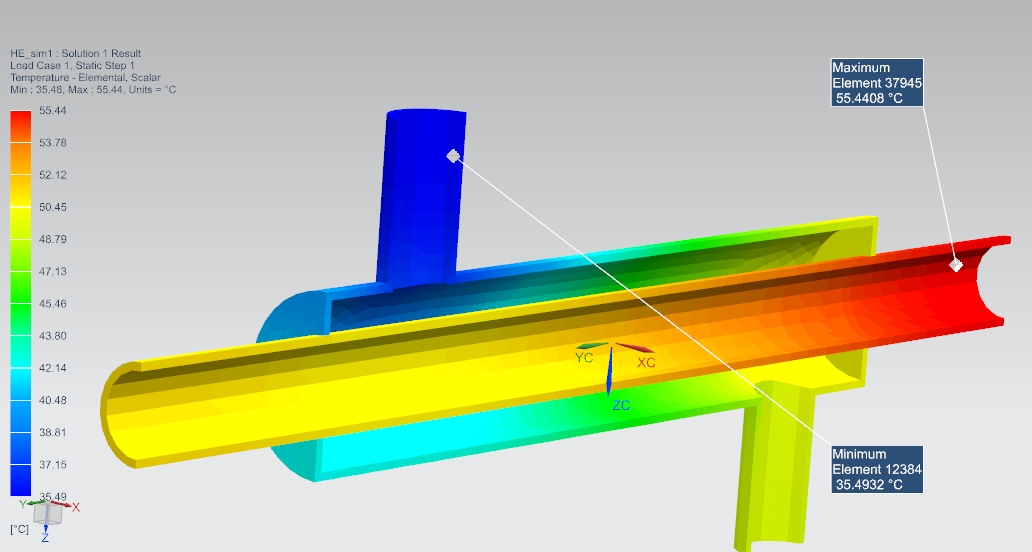This screenshot has width=1032, height=552.
Task: Select the minimum temperature marker diamond
Action: click(x=453, y=156)
